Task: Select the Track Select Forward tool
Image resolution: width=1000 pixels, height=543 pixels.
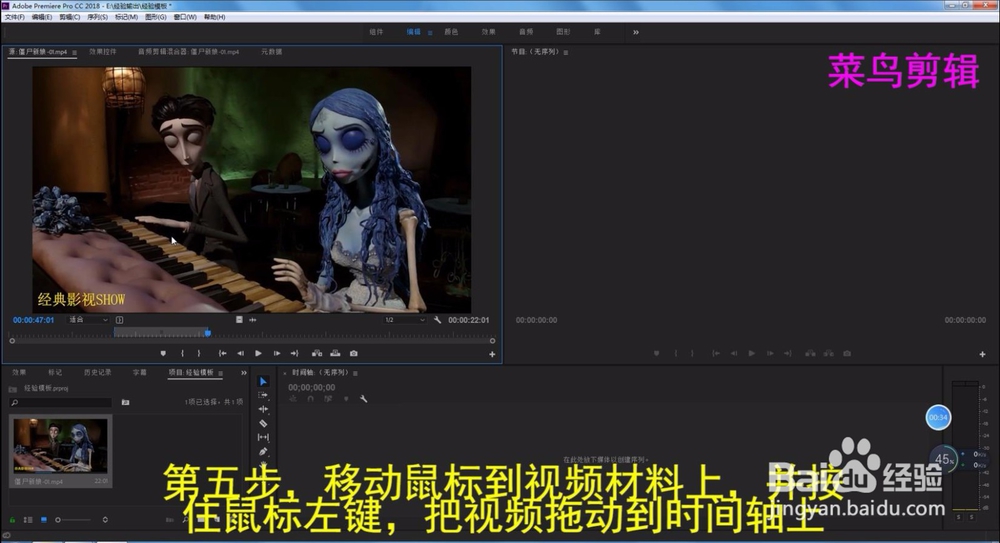Action: click(x=263, y=396)
